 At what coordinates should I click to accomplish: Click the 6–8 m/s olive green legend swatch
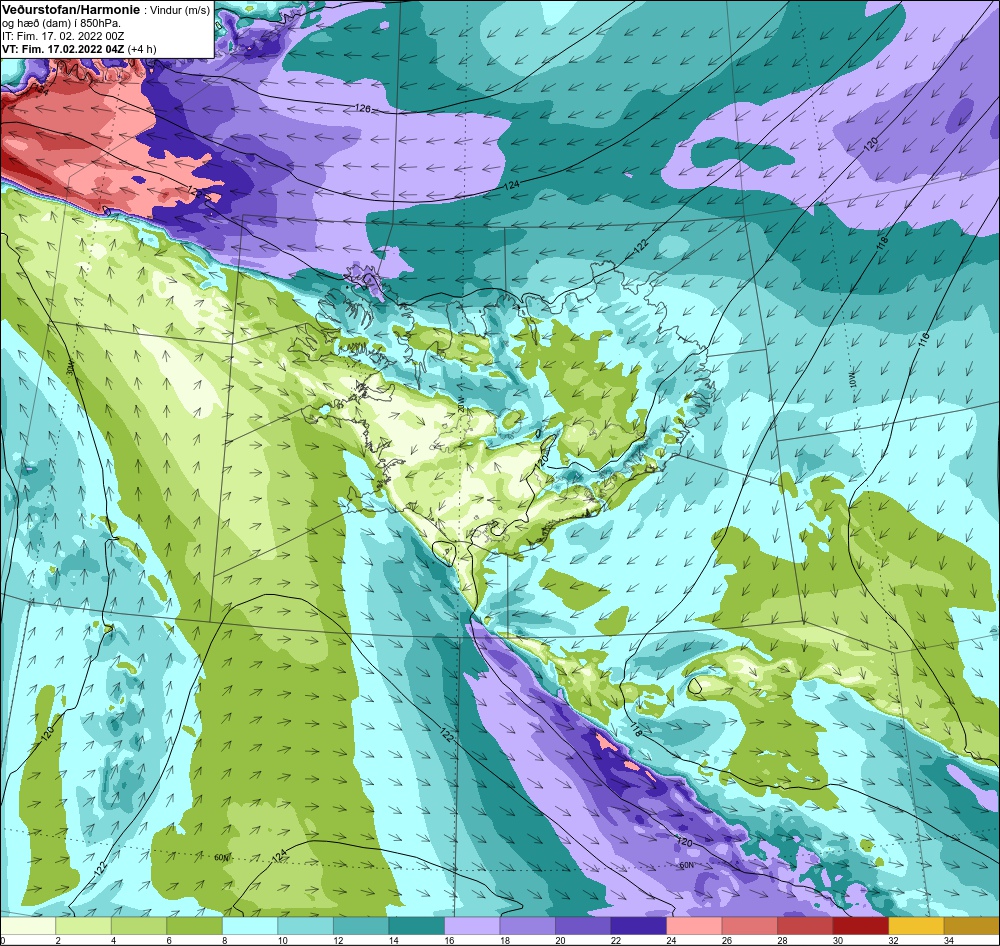pos(195,926)
